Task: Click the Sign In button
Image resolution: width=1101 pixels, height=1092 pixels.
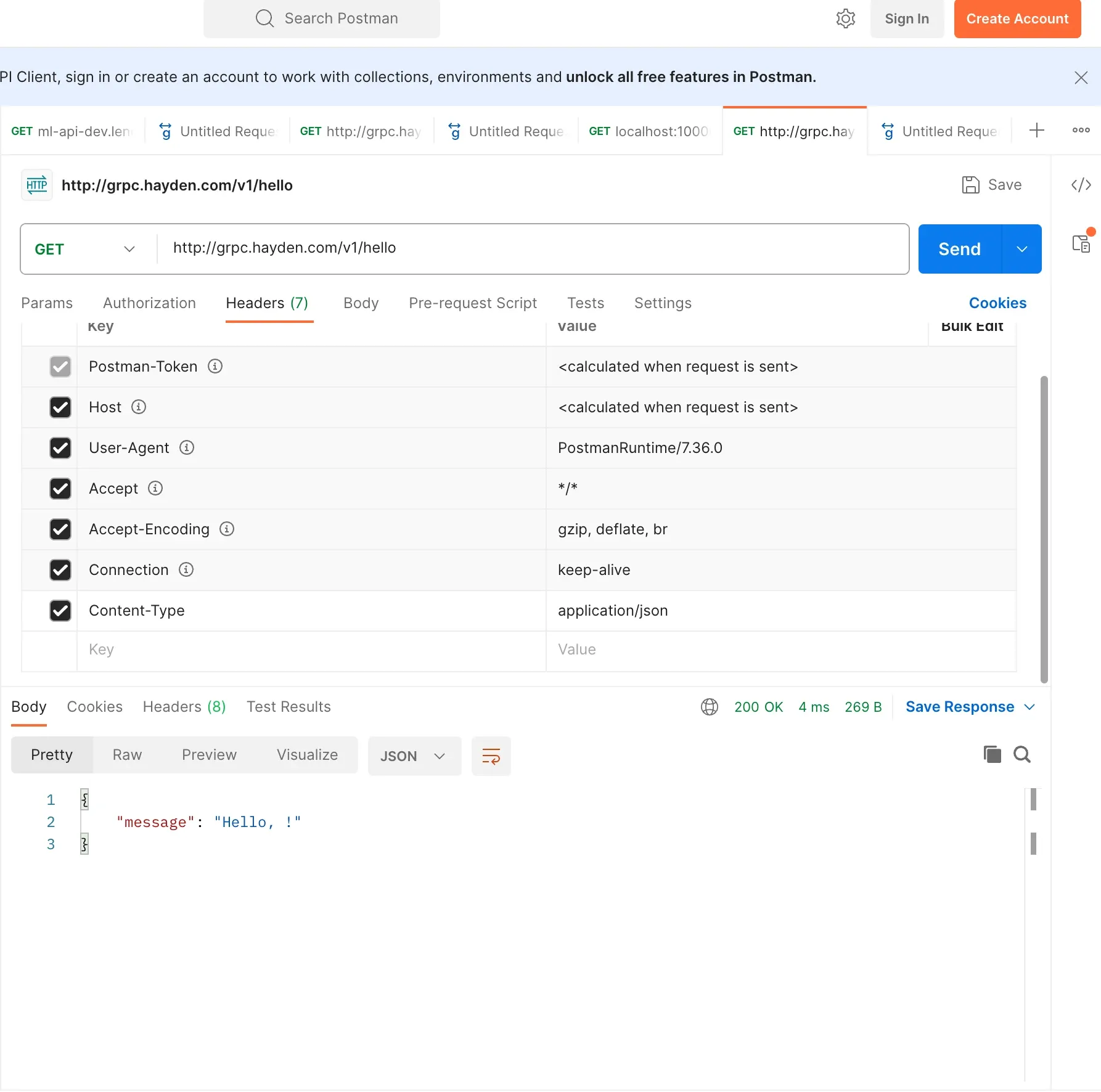Action: coord(907,18)
